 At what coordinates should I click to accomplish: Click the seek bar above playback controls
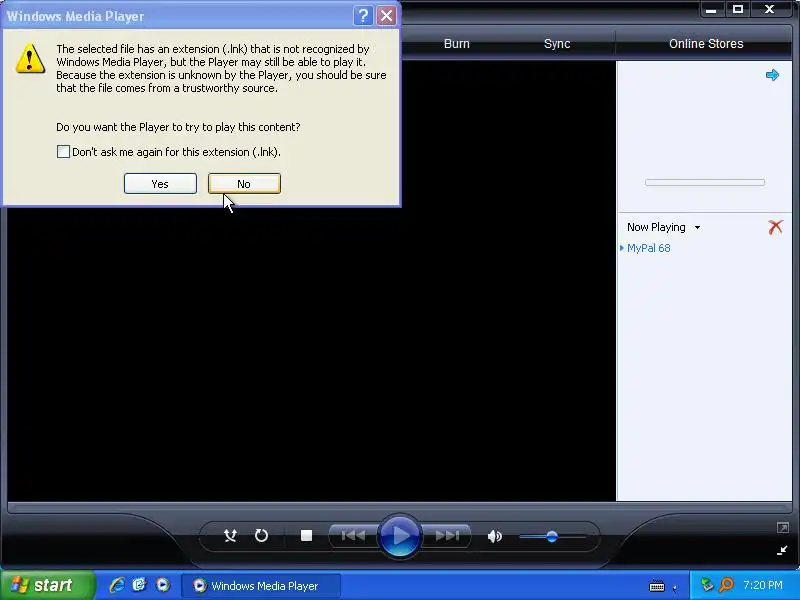pos(399,507)
